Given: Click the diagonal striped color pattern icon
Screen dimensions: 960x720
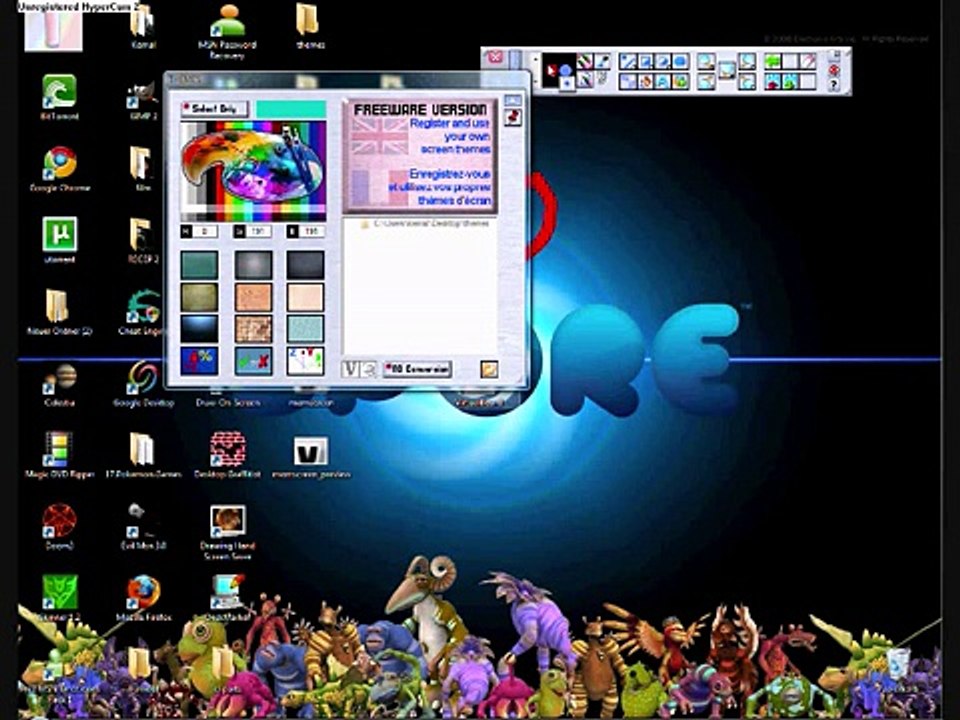Looking at the screenshot, I should (585, 61).
